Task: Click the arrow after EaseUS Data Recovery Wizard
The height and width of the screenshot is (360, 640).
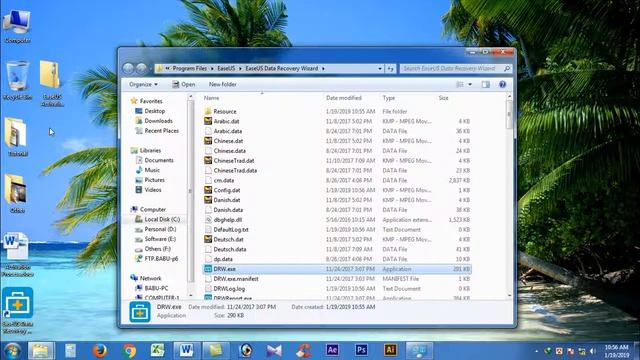Action: pos(323,69)
